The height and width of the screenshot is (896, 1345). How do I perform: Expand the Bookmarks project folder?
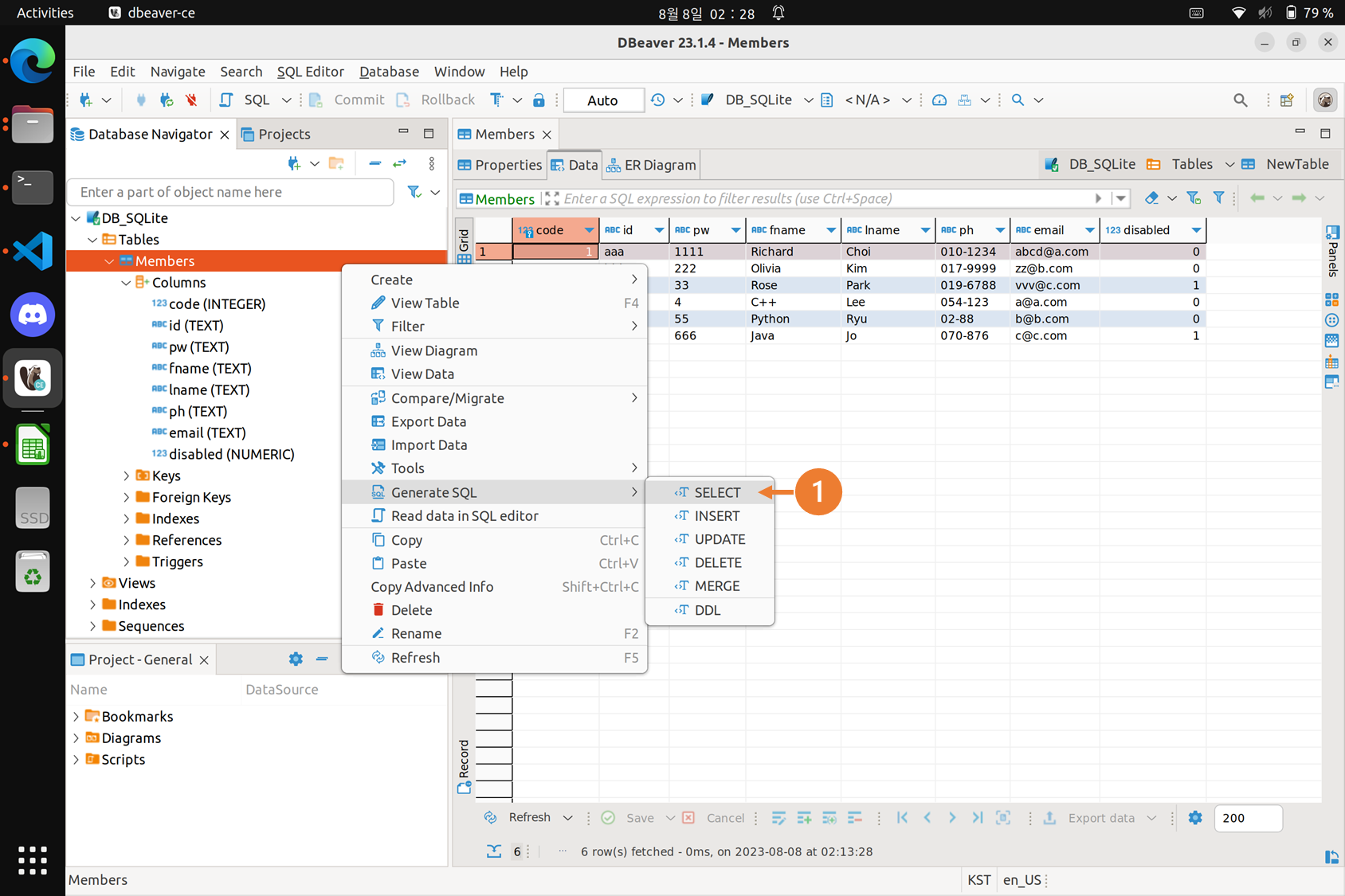pos(76,717)
